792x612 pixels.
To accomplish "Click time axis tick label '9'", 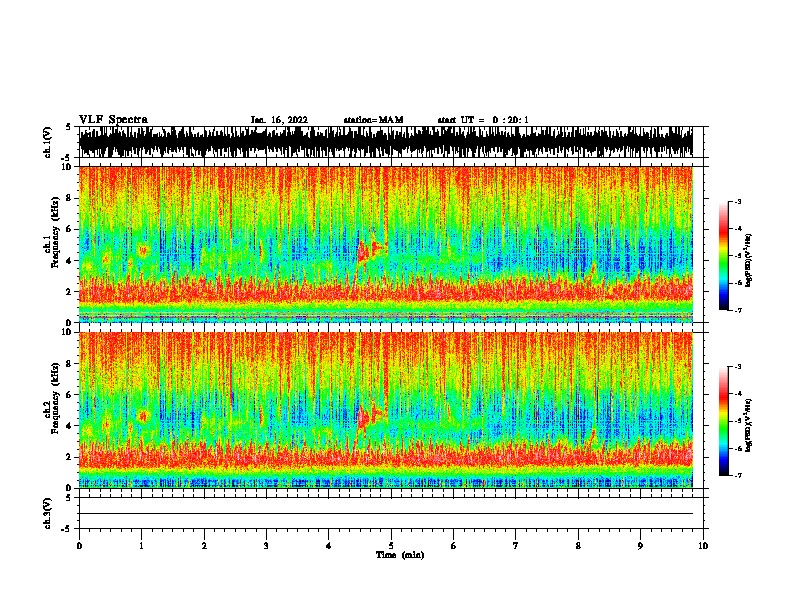I will pos(640,546).
